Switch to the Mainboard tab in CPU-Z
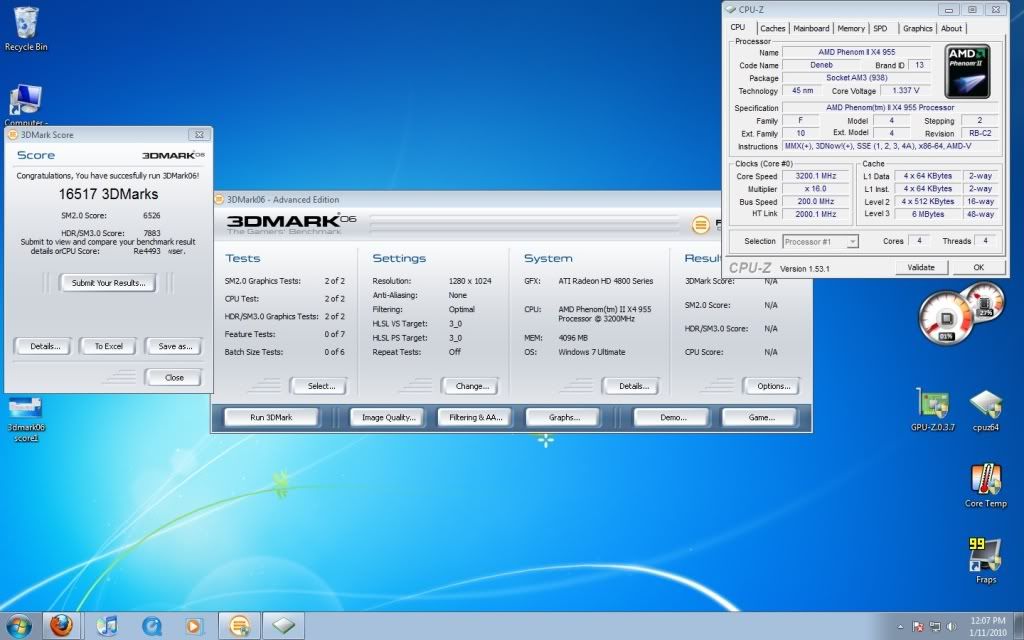This screenshot has height=640, width=1024. (x=811, y=28)
